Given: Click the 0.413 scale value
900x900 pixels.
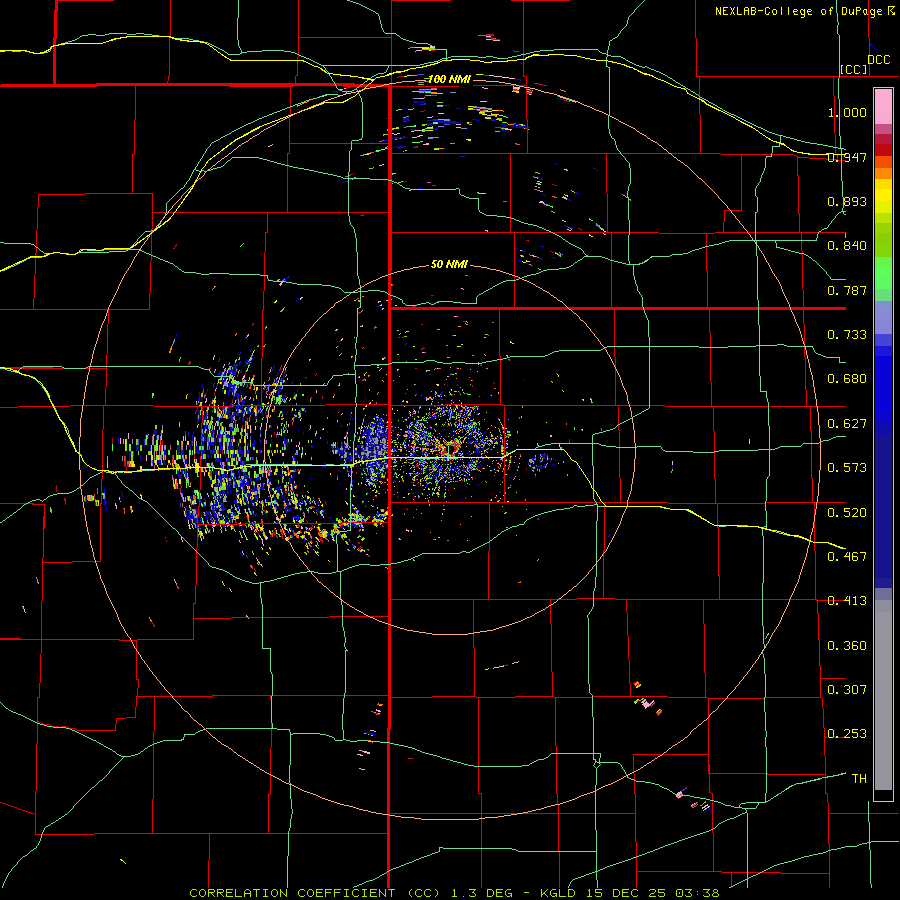Looking at the screenshot, I should (x=847, y=601).
